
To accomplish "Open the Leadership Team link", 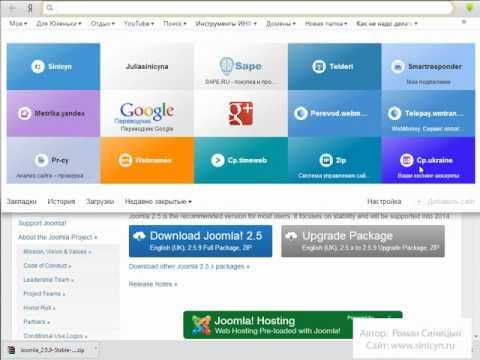I will [x=48, y=280].
